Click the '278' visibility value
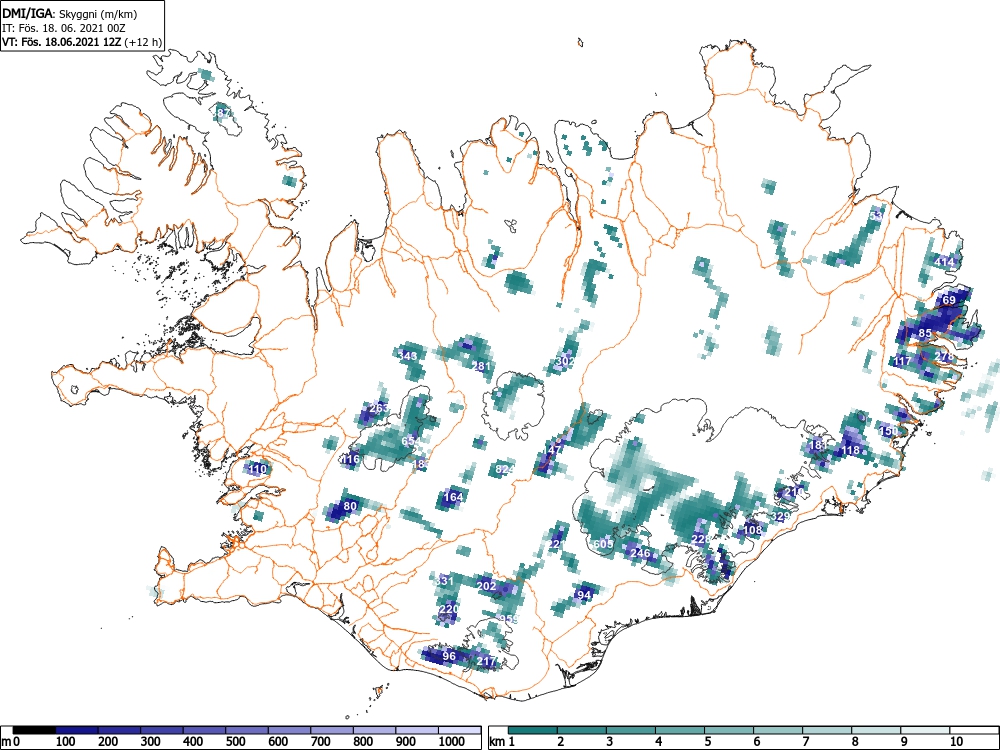The height and width of the screenshot is (750, 1000). [x=944, y=356]
